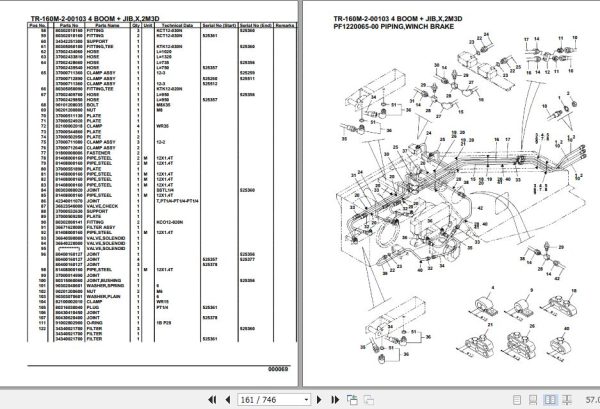
Task: Select the 'WASHER,PLAIN' parts name cell
Action: tap(103, 296)
